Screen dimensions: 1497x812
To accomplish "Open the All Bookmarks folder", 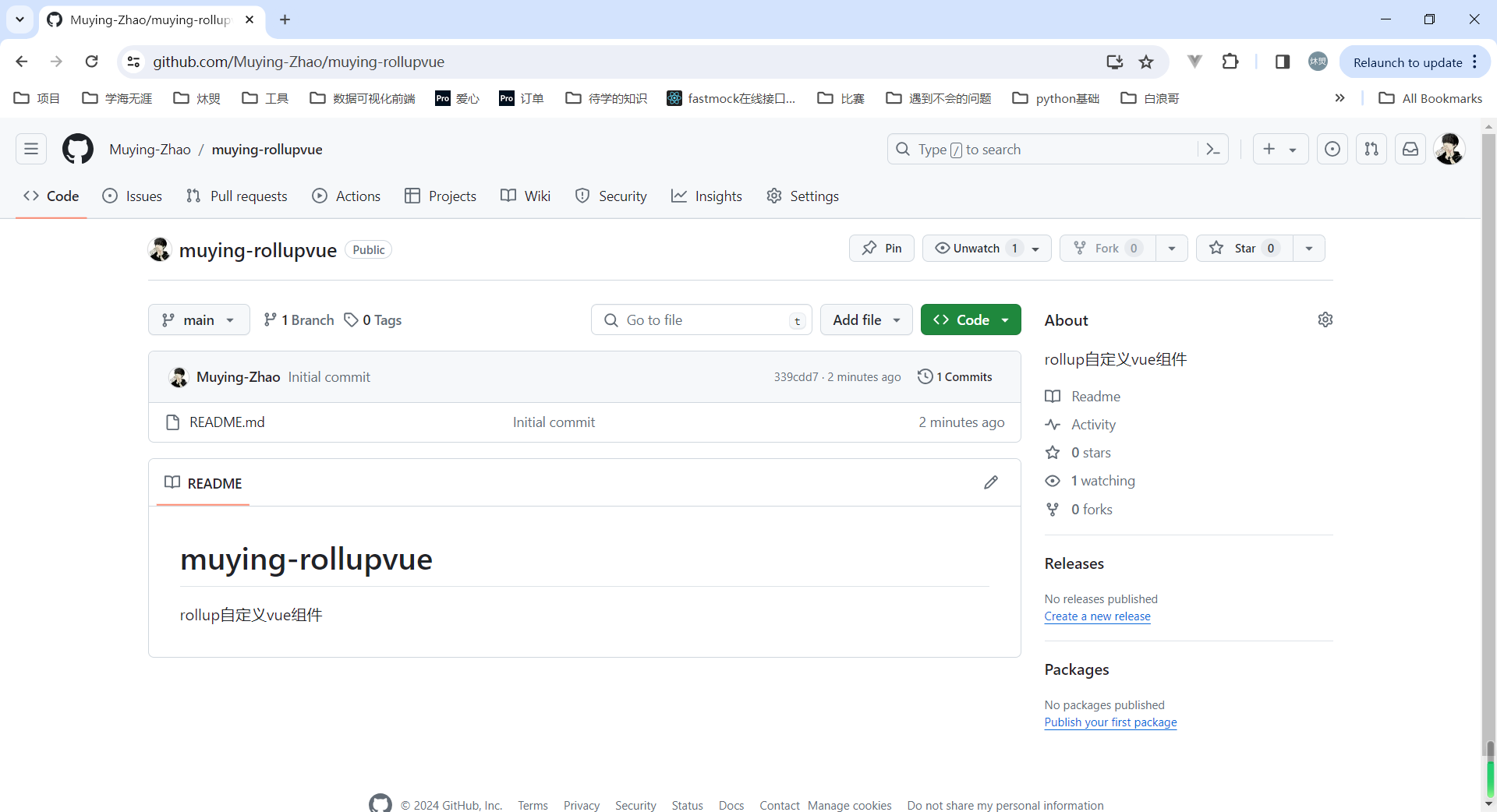I will coord(1431,98).
